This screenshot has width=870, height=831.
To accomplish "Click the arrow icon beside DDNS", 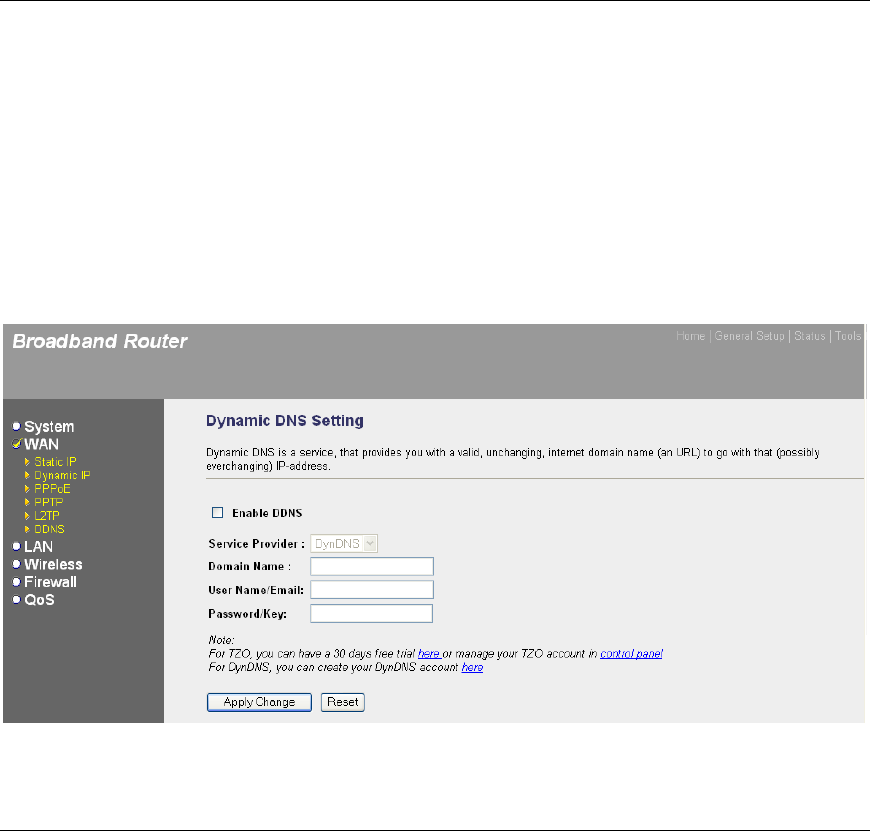I will pos(27,529).
